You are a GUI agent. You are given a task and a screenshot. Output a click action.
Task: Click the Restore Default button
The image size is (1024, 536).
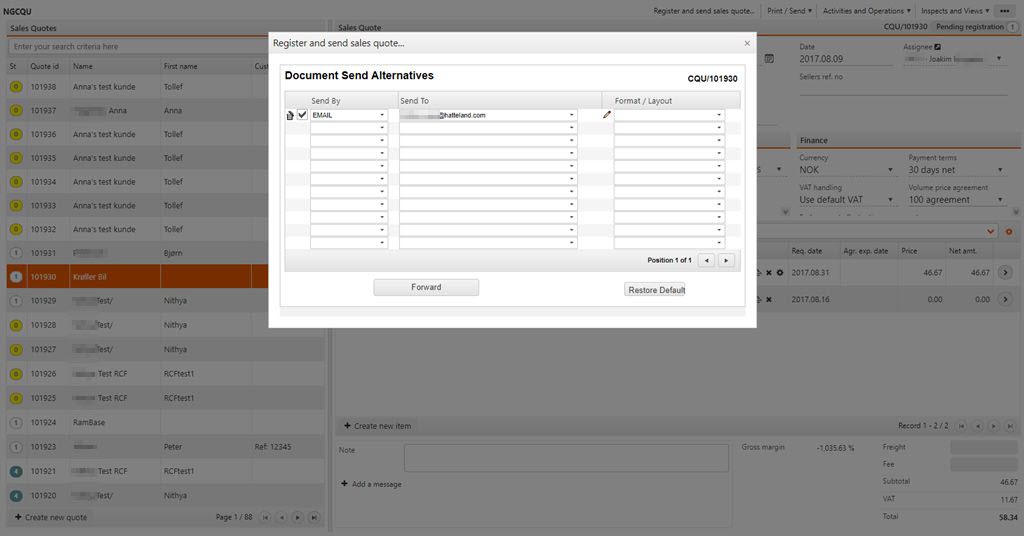click(x=656, y=290)
